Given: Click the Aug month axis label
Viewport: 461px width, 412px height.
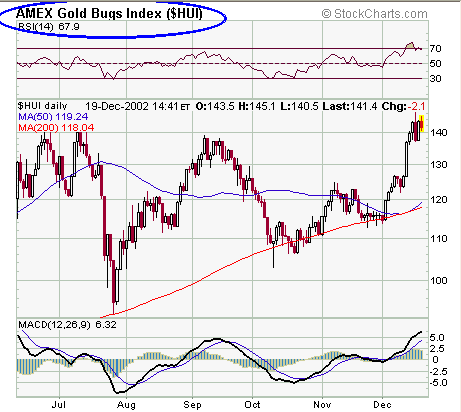Looking at the screenshot, I should click(126, 405).
